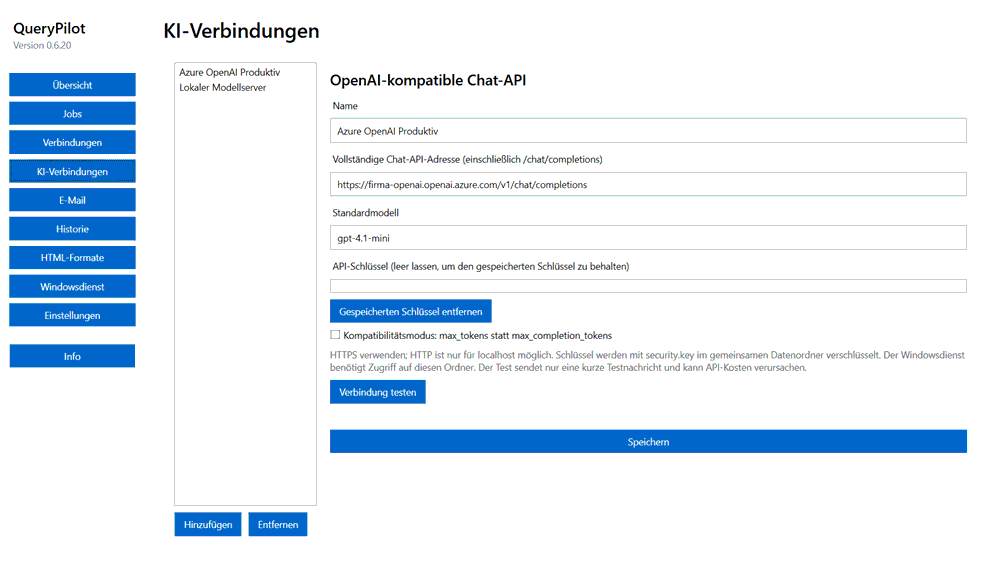Go to Jobs section

click(x=72, y=113)
